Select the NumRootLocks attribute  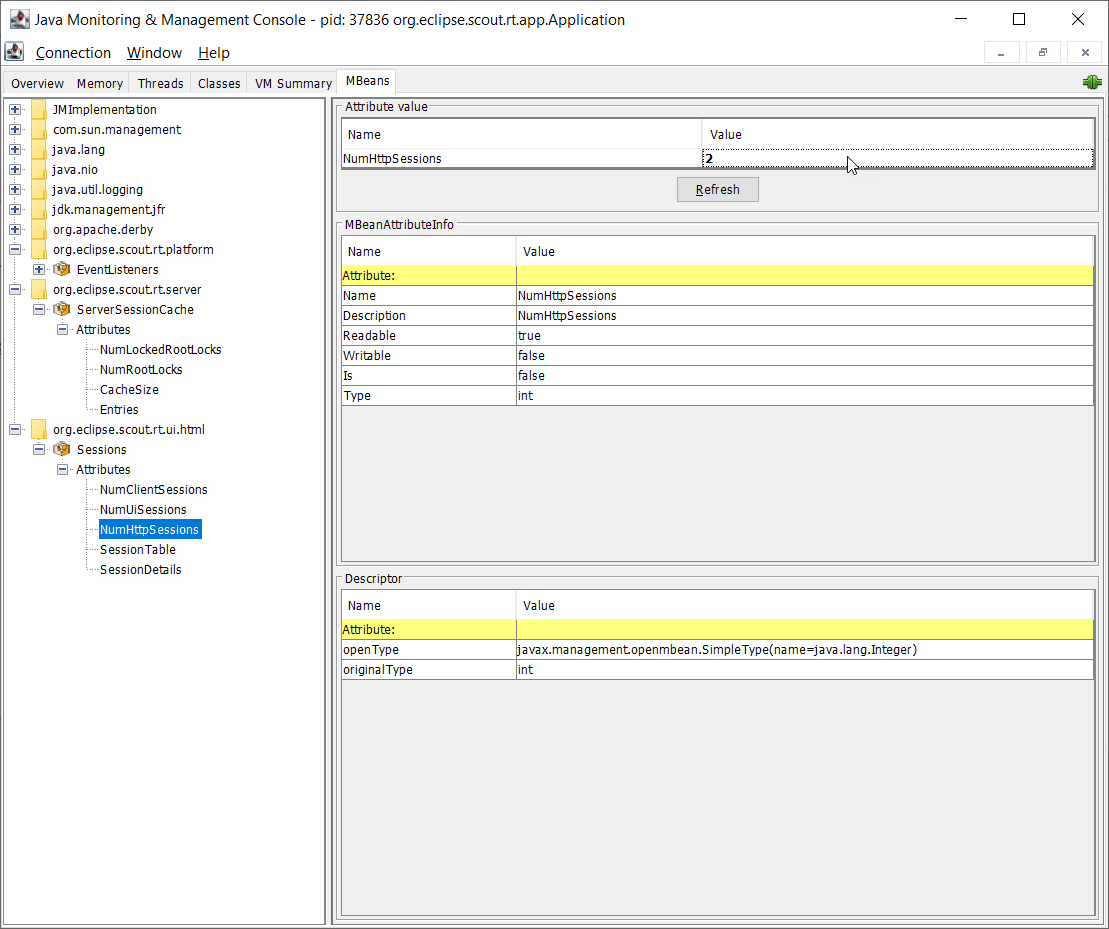tap(141, 370)
